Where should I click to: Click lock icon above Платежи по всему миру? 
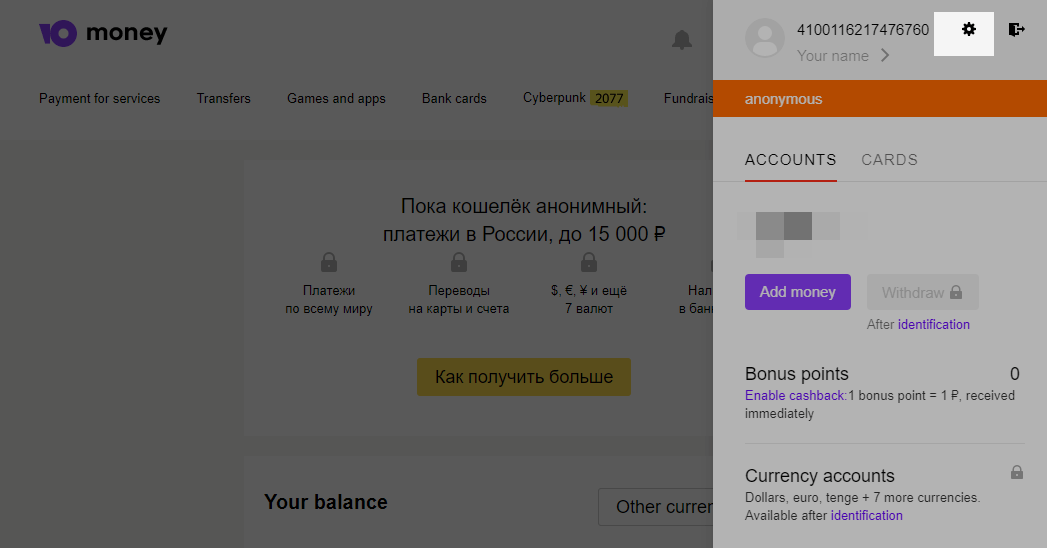[328, 263]
